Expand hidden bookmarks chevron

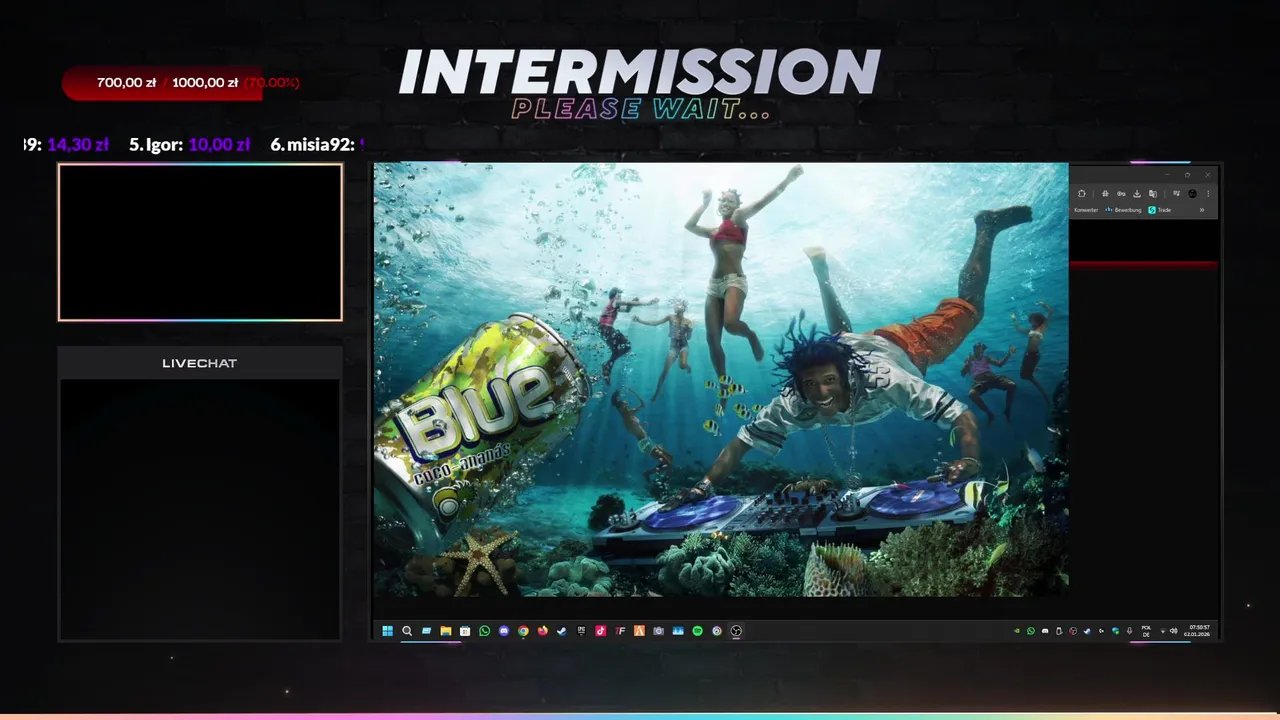(x=1202, y=210)
